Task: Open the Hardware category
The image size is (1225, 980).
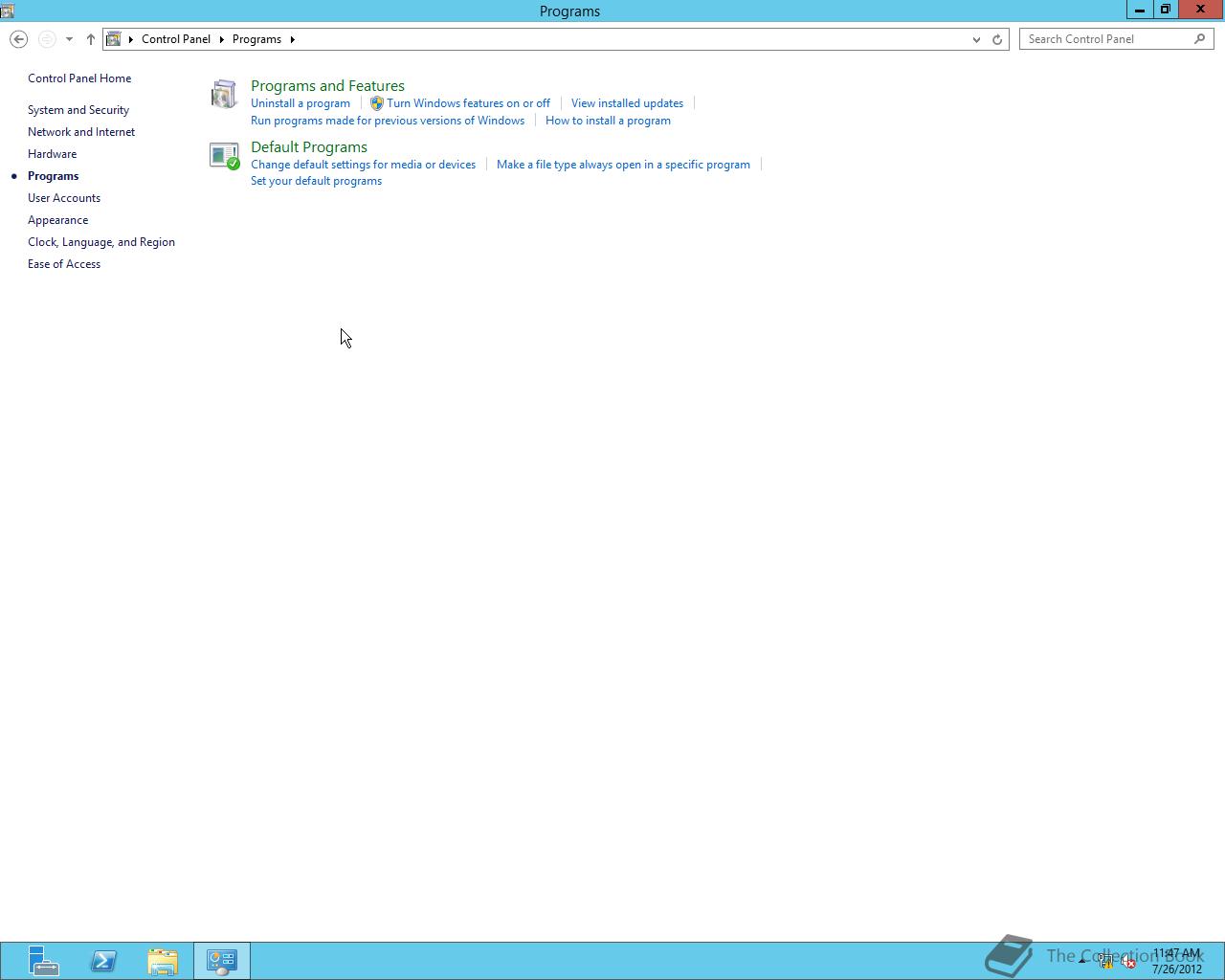Action: (52, 154)
